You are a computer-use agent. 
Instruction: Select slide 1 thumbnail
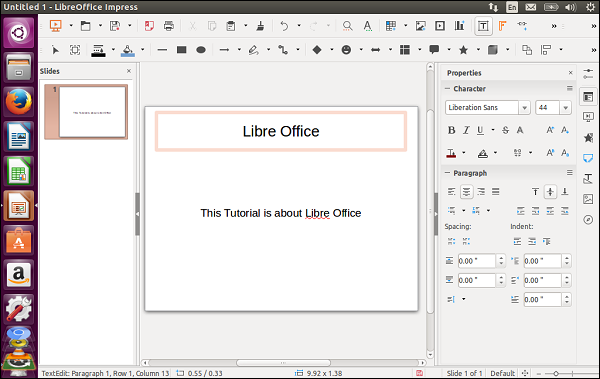coord(86,112)
